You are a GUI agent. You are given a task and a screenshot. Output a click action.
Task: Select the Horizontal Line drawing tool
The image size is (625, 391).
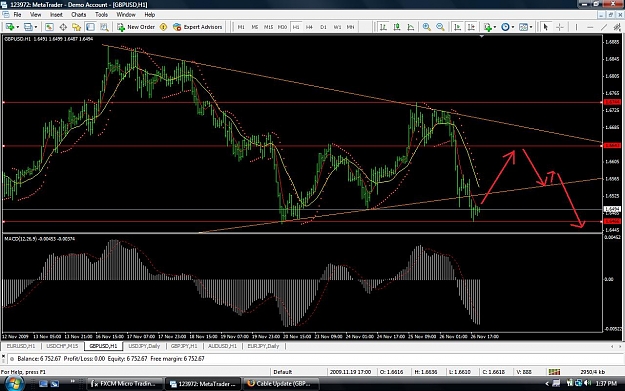tap(590, 27)
